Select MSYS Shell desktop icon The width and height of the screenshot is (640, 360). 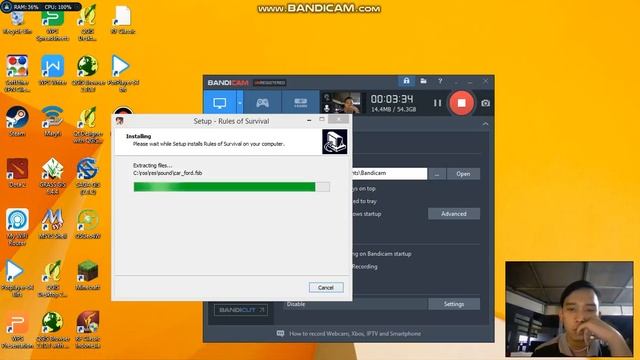pos(52,224)
